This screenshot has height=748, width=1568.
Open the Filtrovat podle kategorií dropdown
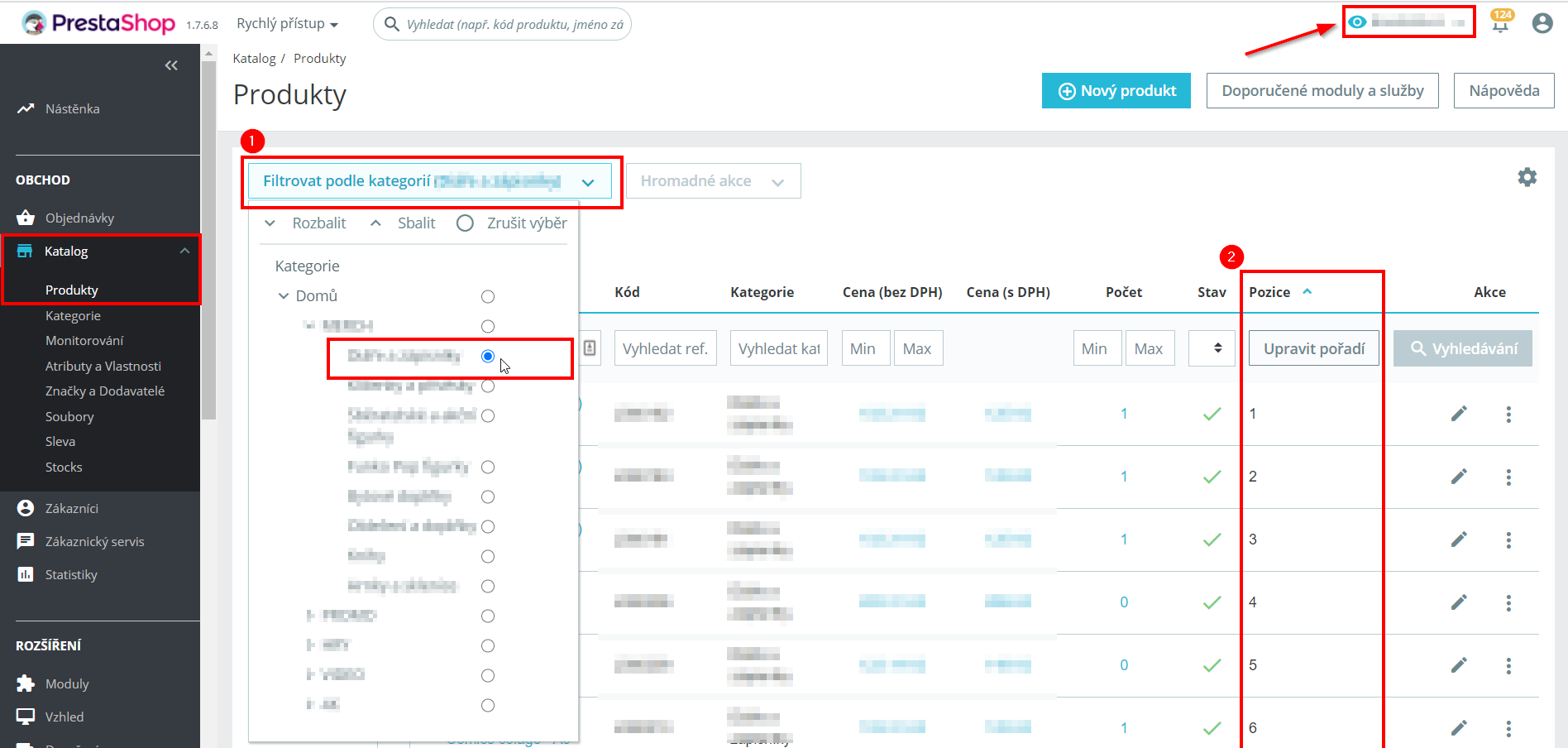pos(430,181)
